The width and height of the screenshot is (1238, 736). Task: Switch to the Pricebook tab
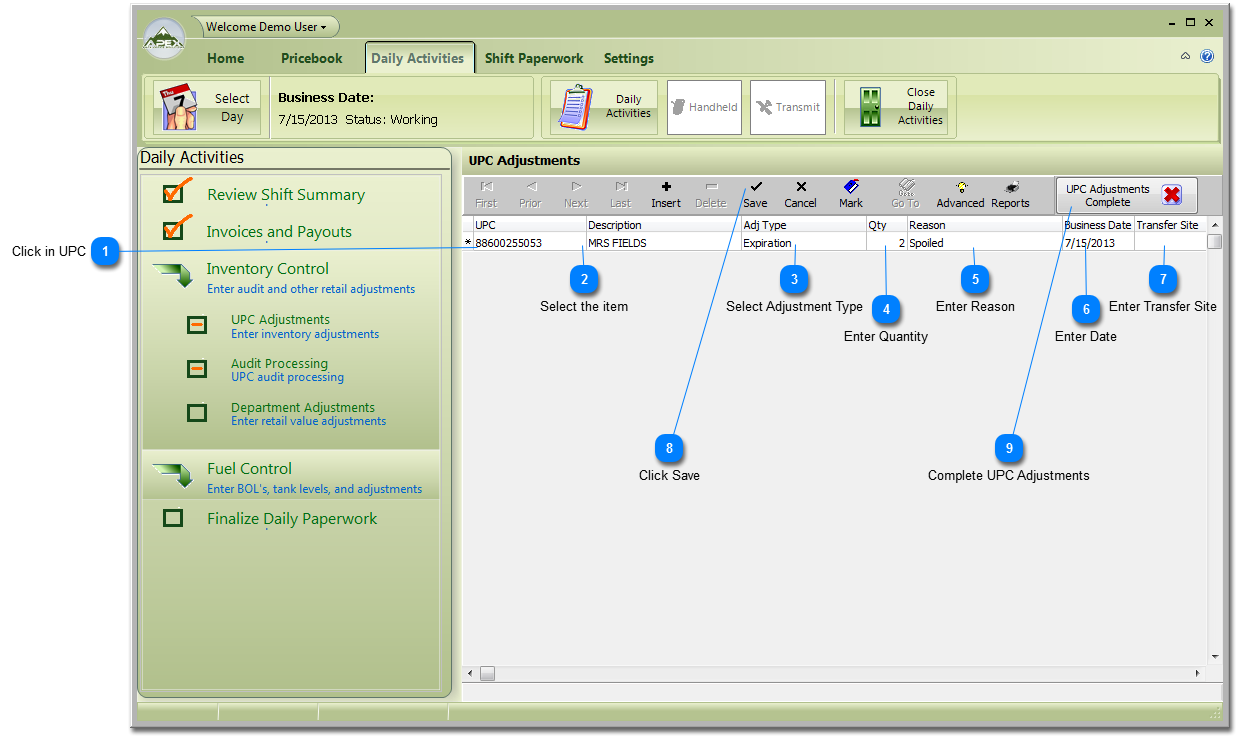311,58
